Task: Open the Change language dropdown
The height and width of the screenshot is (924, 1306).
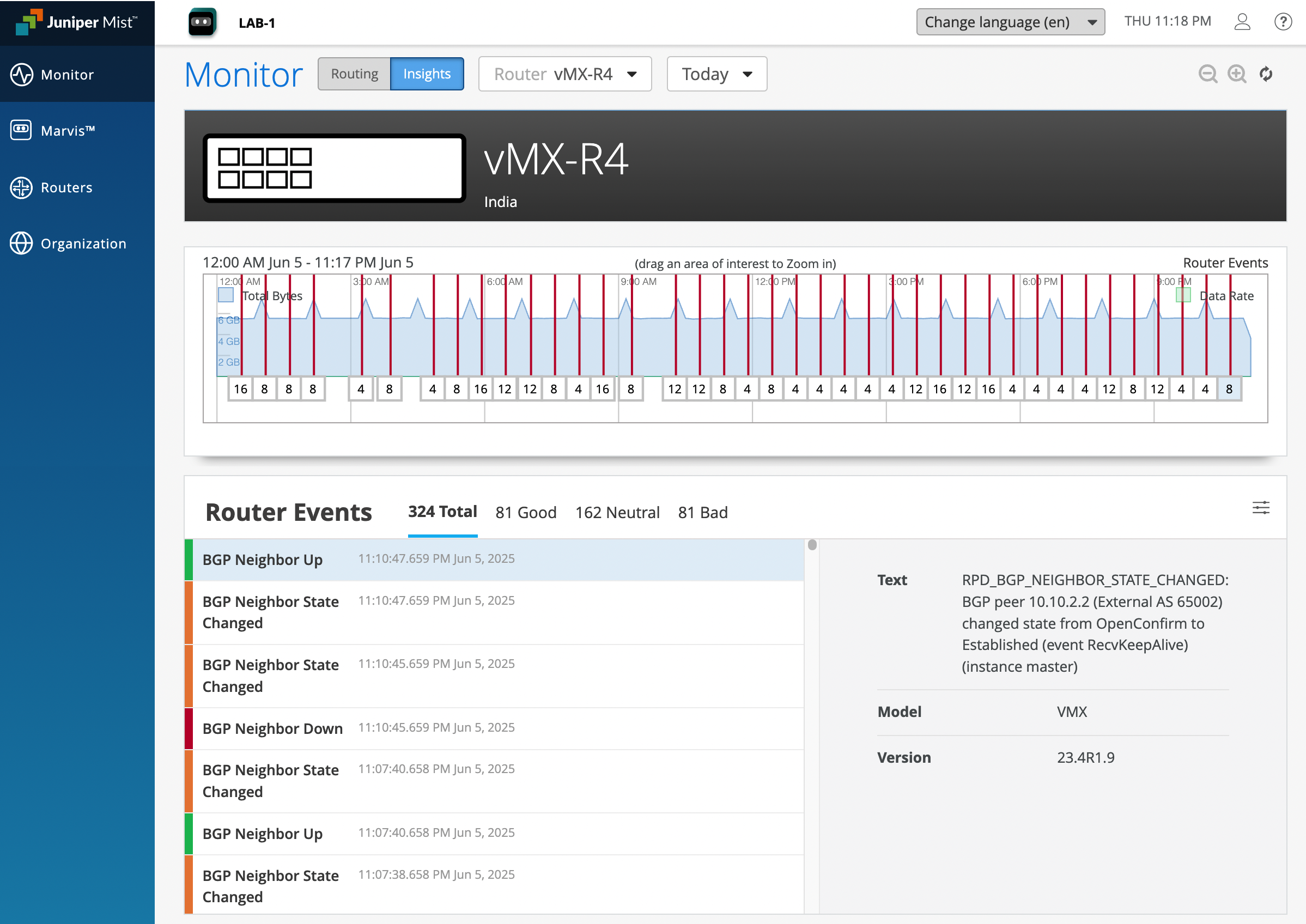Action: tap(1010, 22)
